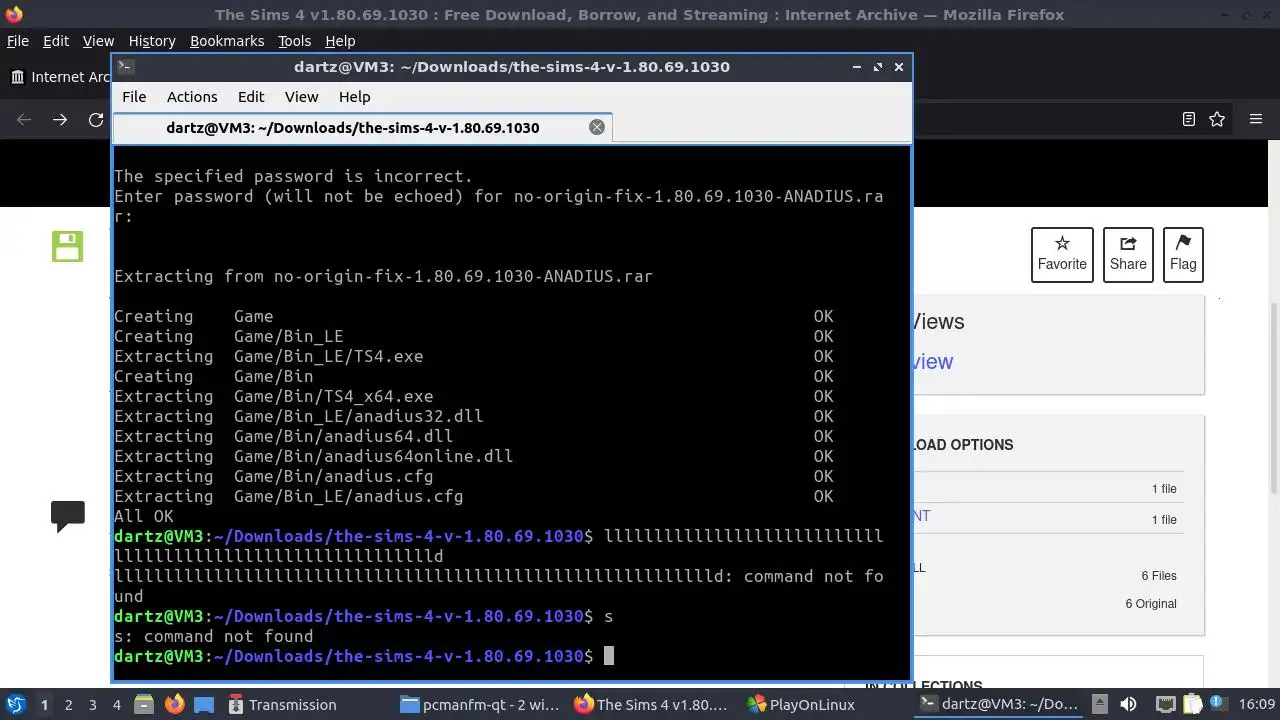Open Firefox View menu

(x=98, y=41)
